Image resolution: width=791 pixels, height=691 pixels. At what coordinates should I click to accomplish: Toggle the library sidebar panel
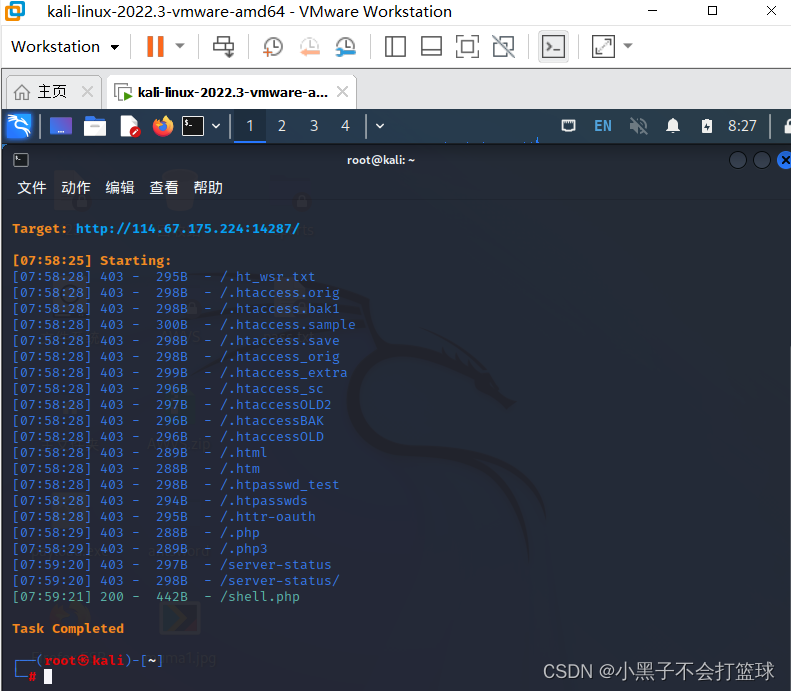[x=395, y=46]
